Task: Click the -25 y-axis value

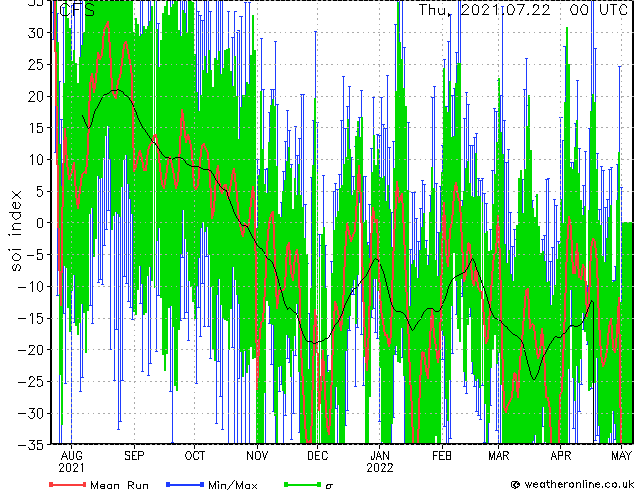Action: pos(31,382)
